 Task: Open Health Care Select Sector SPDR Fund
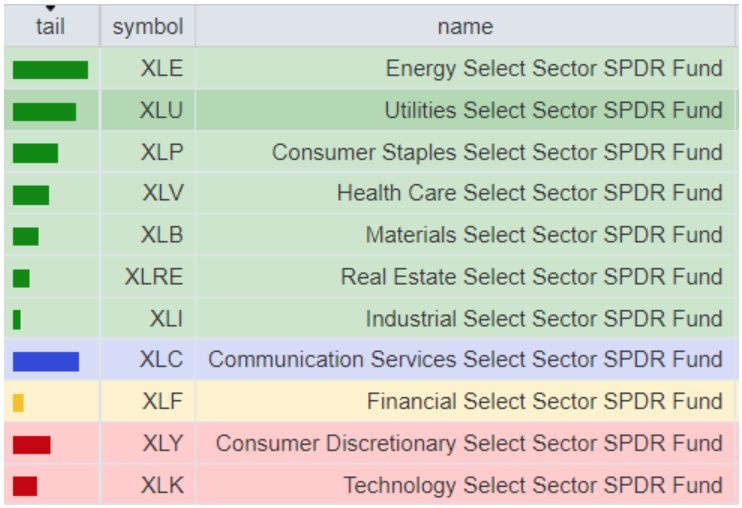tap(529, 193)
